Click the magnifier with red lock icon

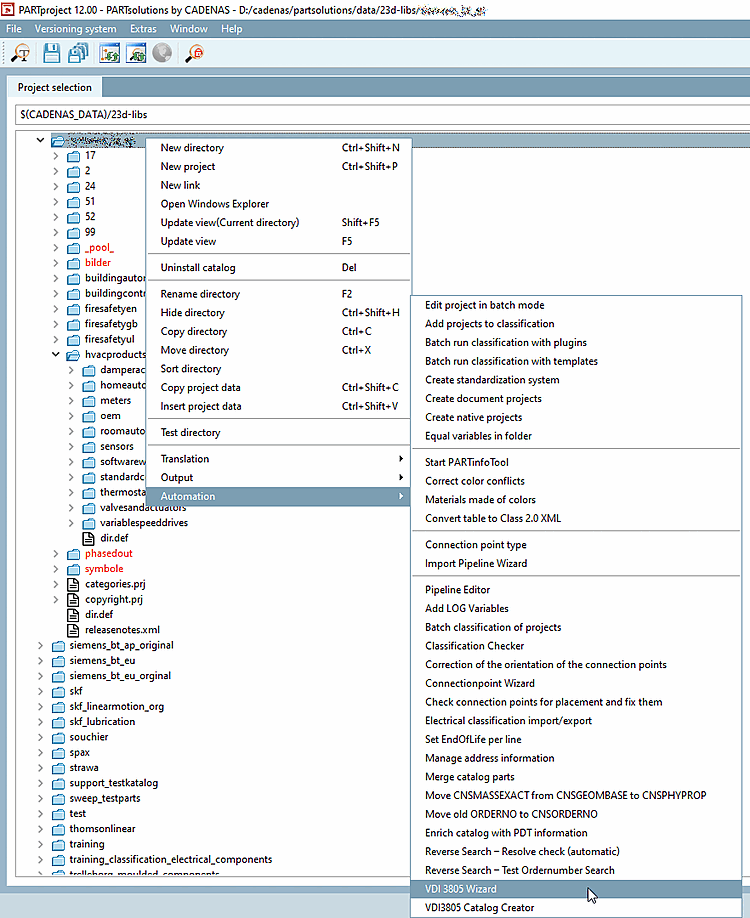[194, 53]
